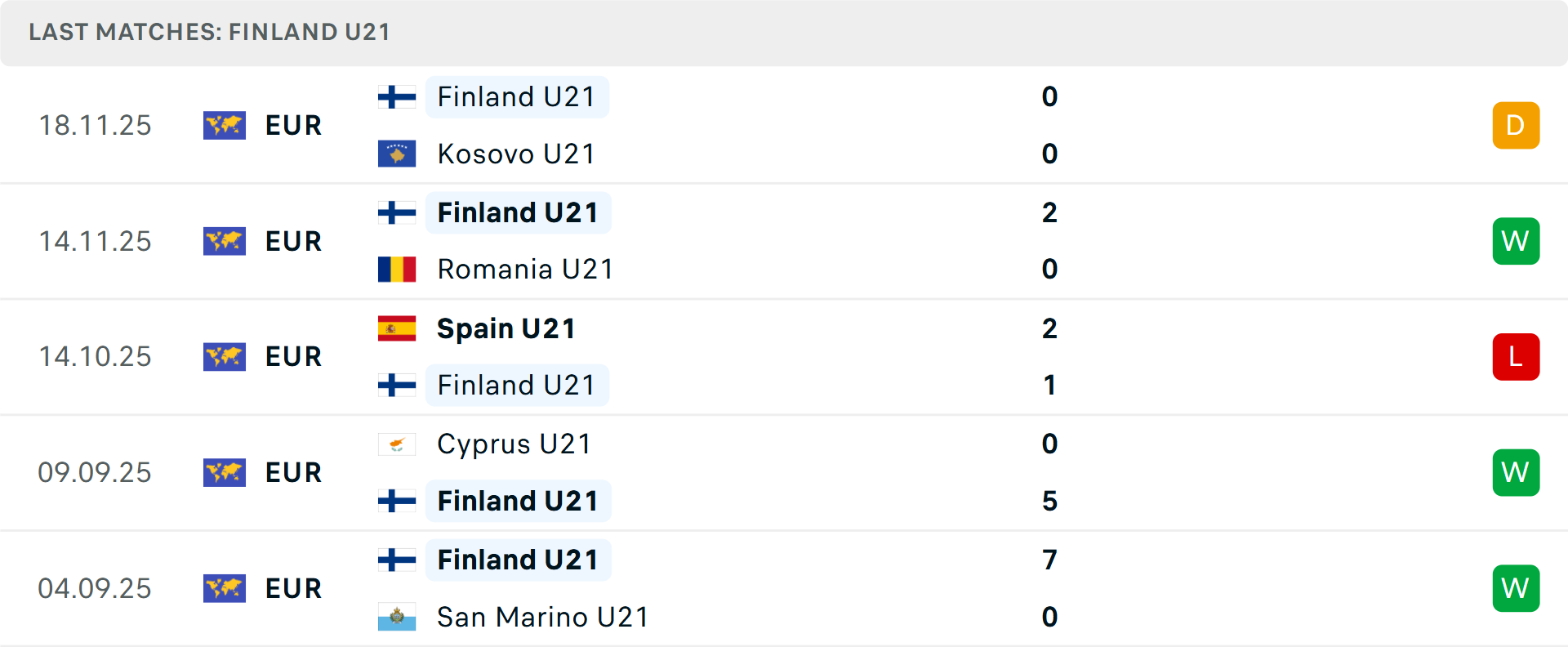Screen dimensions: 1568x647
Task: Click the green W badge for San Marino match
Action: coord(1516,588)
